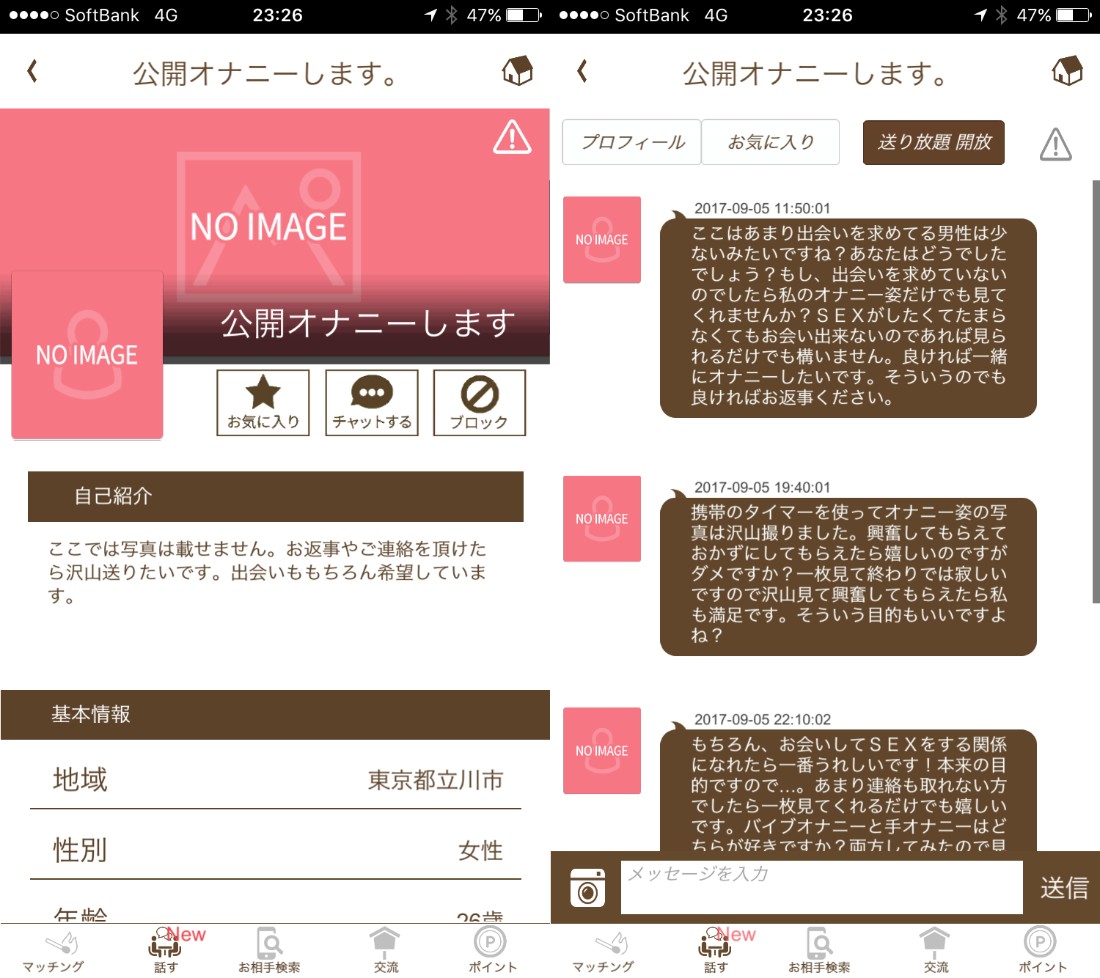This screenshot has height=978, width=1100.
Task: Open the sender avatar beside the 19:40:01 message
Action: click(602, 519)
